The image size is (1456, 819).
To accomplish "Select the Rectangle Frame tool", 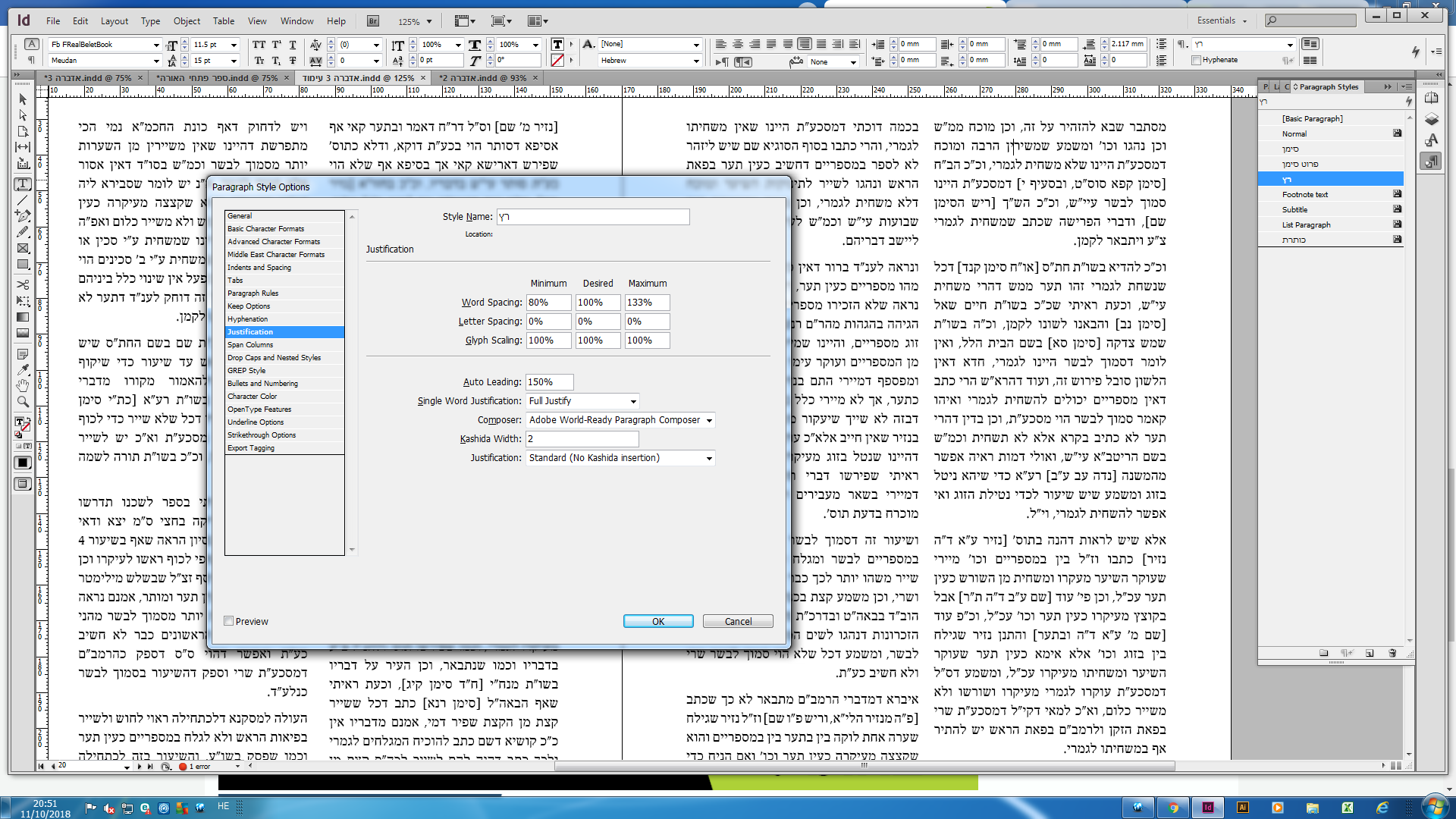I will 23,248.
